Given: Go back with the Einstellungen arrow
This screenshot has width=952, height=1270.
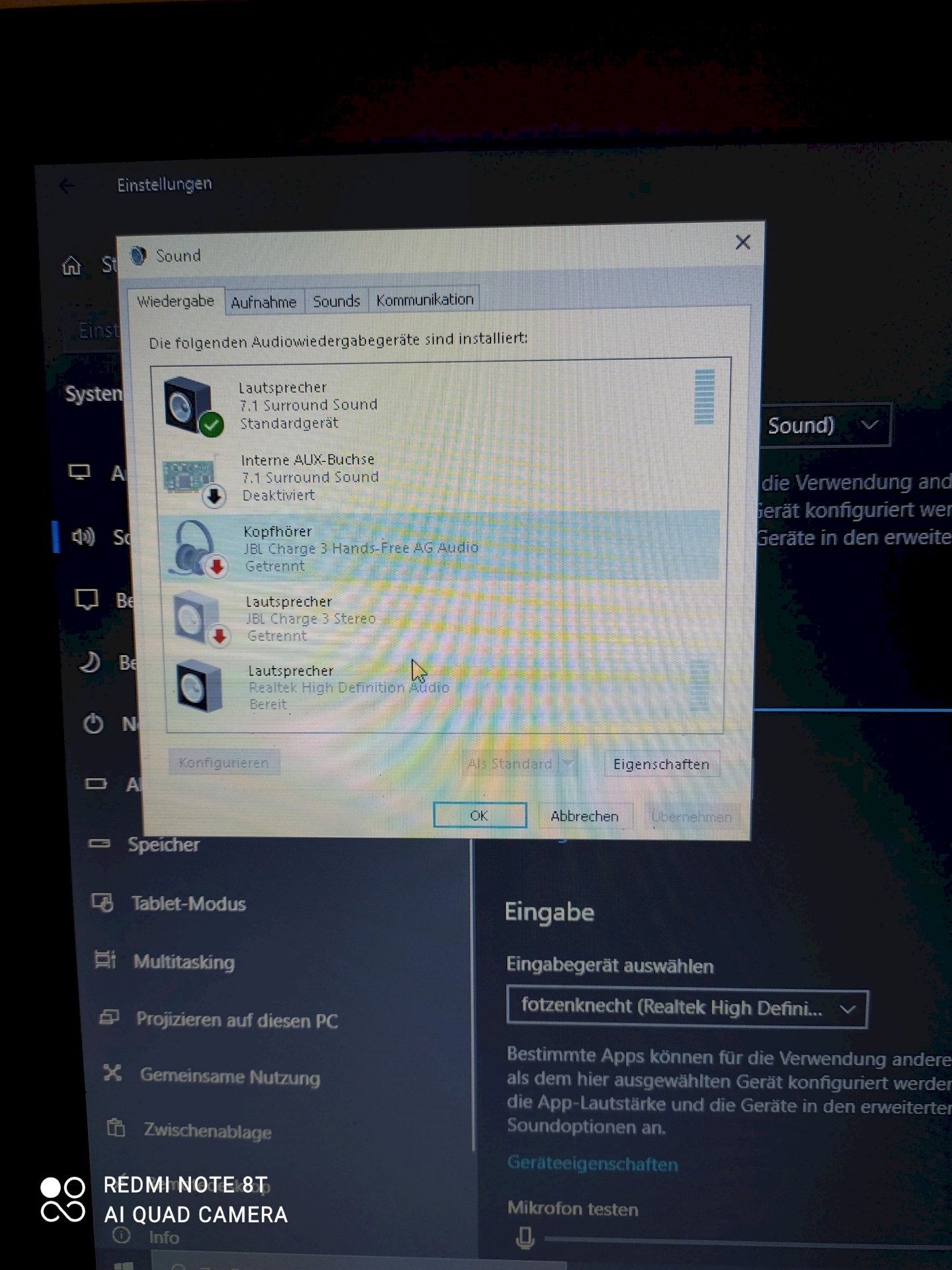Looking at the screenshot, I should coord(67,186).
